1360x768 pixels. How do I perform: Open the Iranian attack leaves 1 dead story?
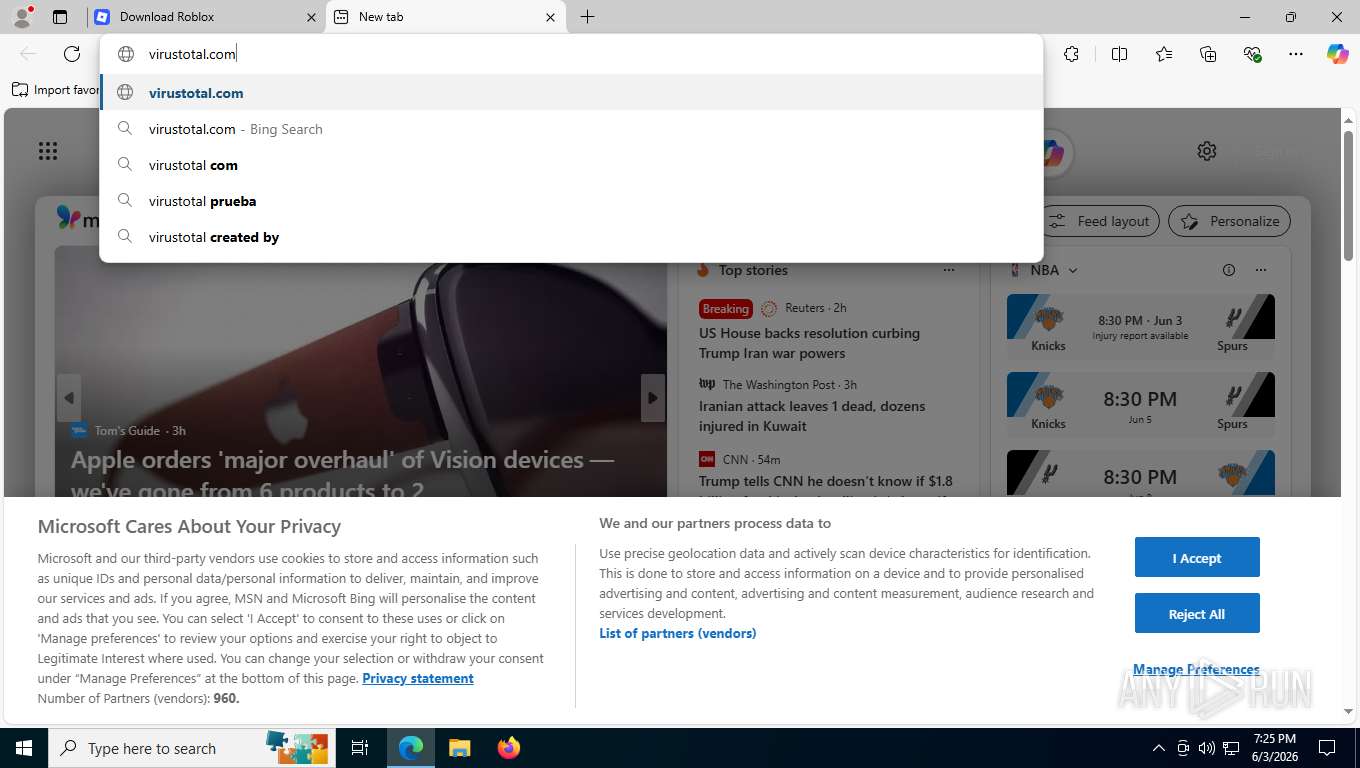click(x=812, y=416)
